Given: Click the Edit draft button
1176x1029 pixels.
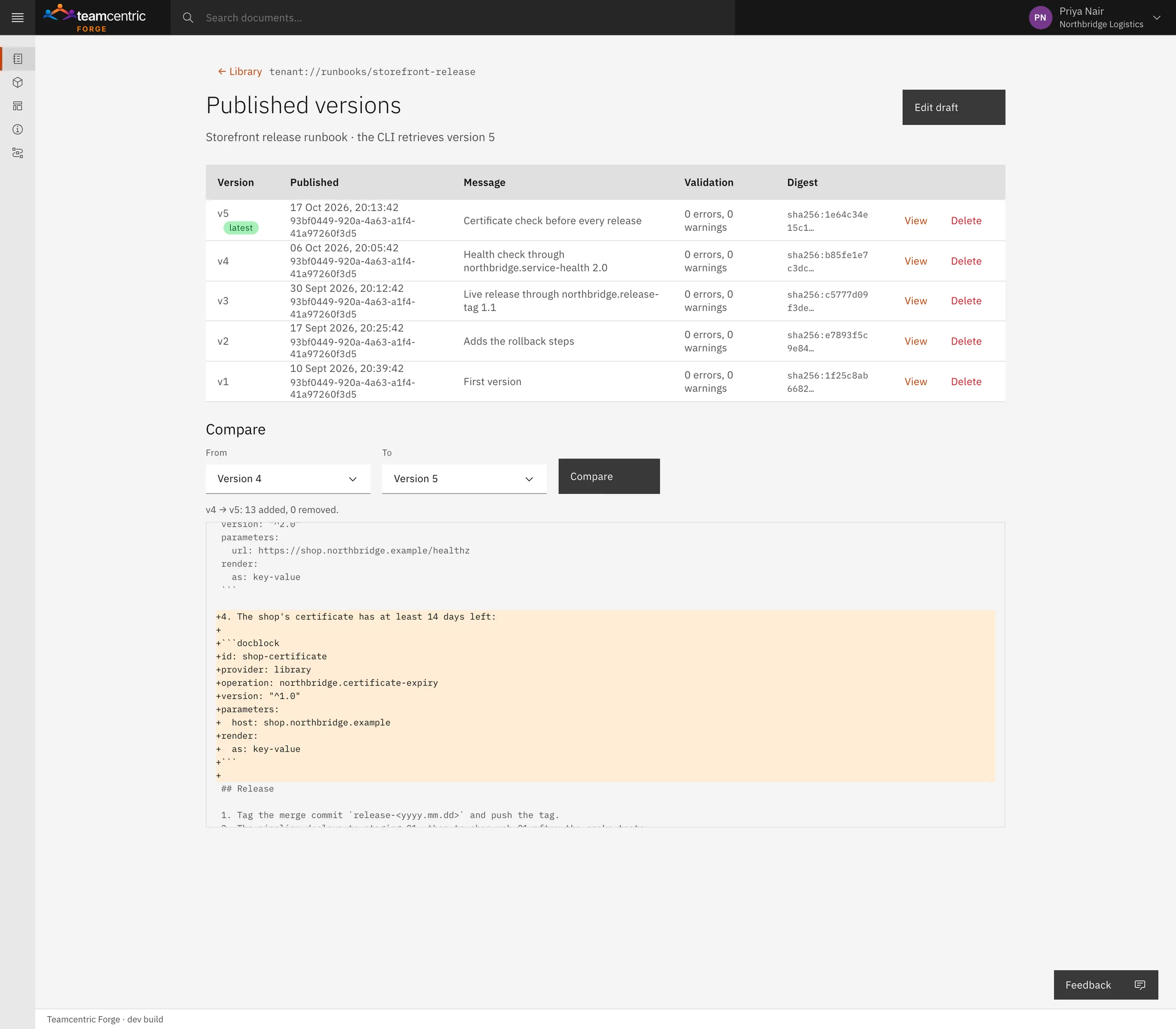Looking at the screenshot, I should coord(953,107).
